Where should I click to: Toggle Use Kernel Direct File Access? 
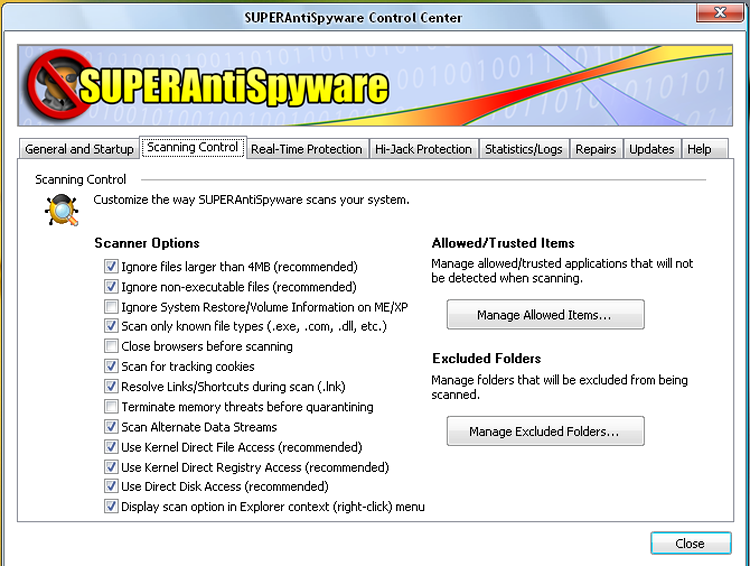[x=111, y=446]
